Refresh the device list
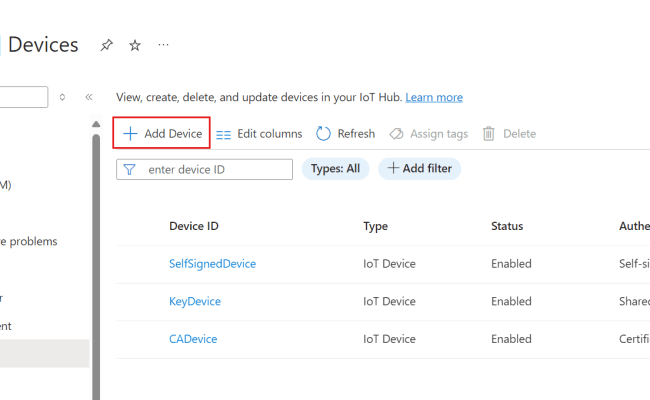The width and height of the screenshot is (650, 400). click(x=345, y=134)
